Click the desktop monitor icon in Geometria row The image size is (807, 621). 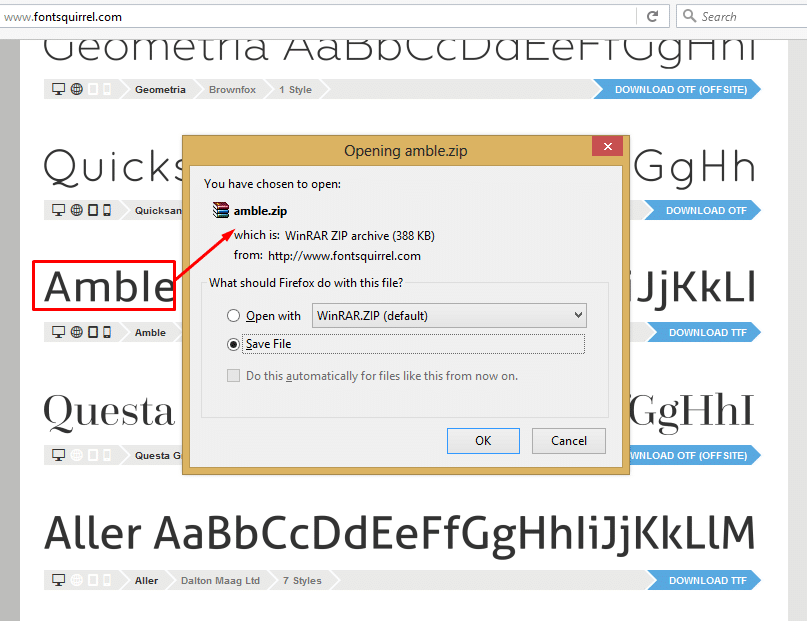pyautogui.click(x=58, y=89)
